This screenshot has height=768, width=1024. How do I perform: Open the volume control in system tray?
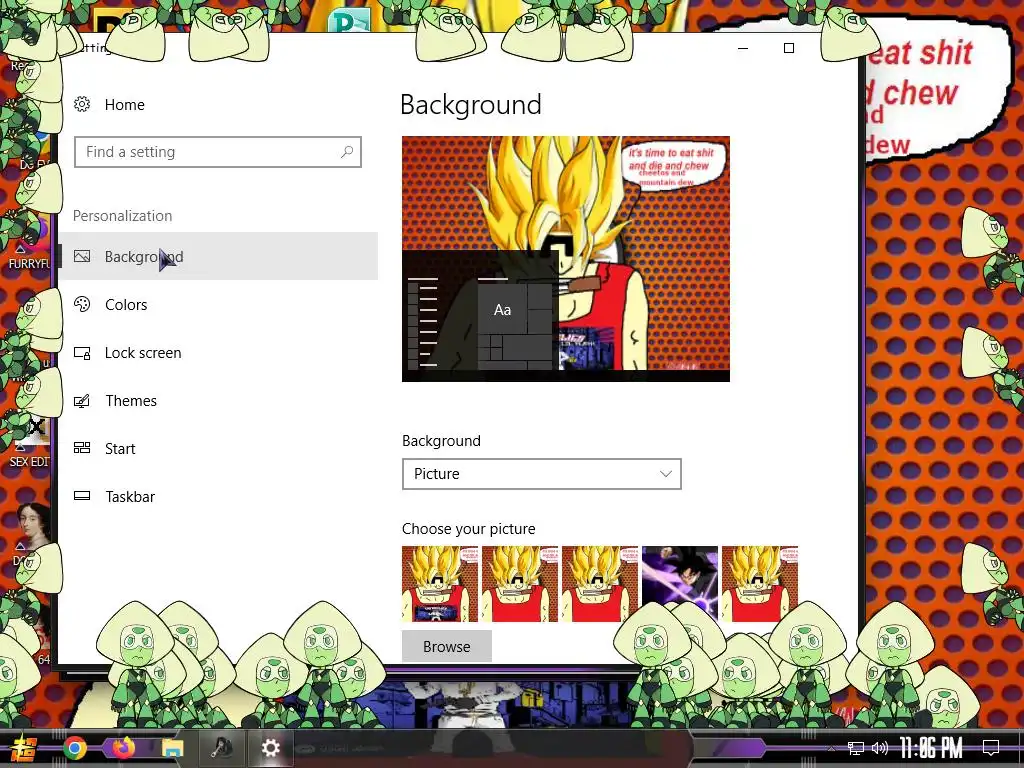point(880,748)
